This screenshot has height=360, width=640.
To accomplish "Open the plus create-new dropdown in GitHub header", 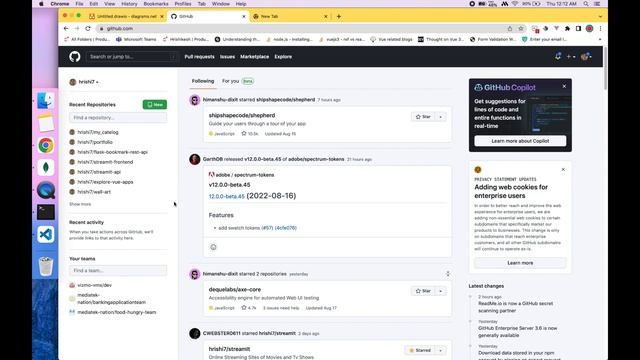I will point(571,57).
